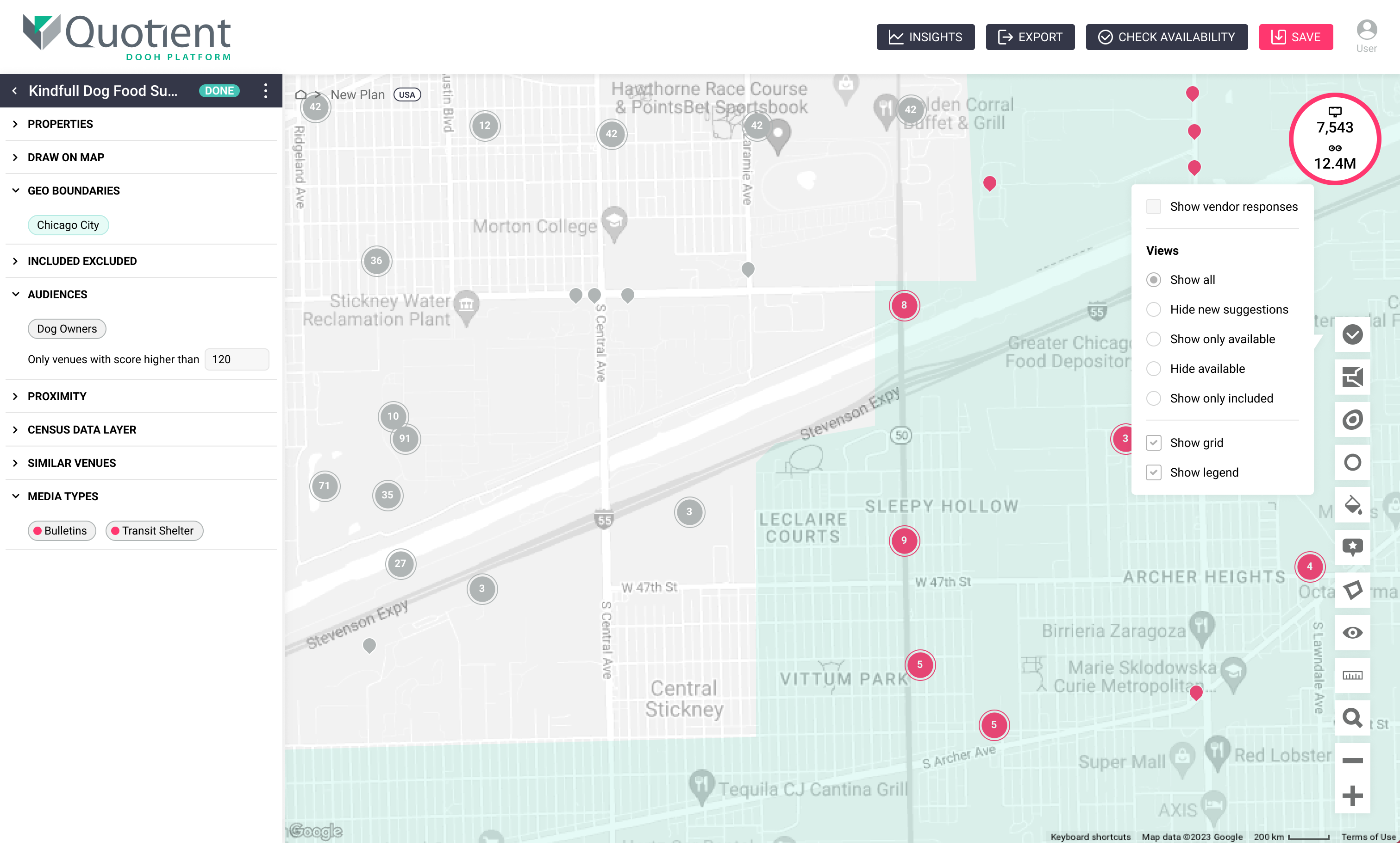Click the paint bucket fill icon
The height and width of the screenshot is (843, 1400).
pos(1352,504)
